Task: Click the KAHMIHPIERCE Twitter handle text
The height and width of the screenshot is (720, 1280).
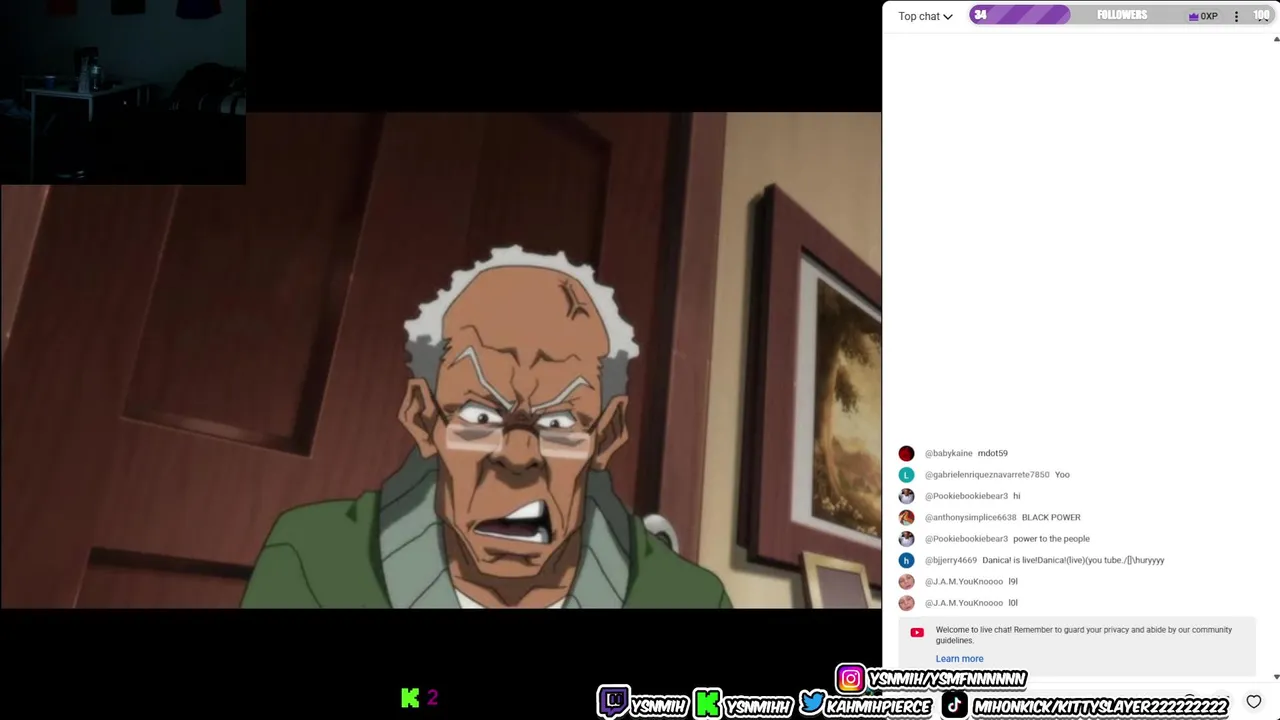Action: [879, 706]
